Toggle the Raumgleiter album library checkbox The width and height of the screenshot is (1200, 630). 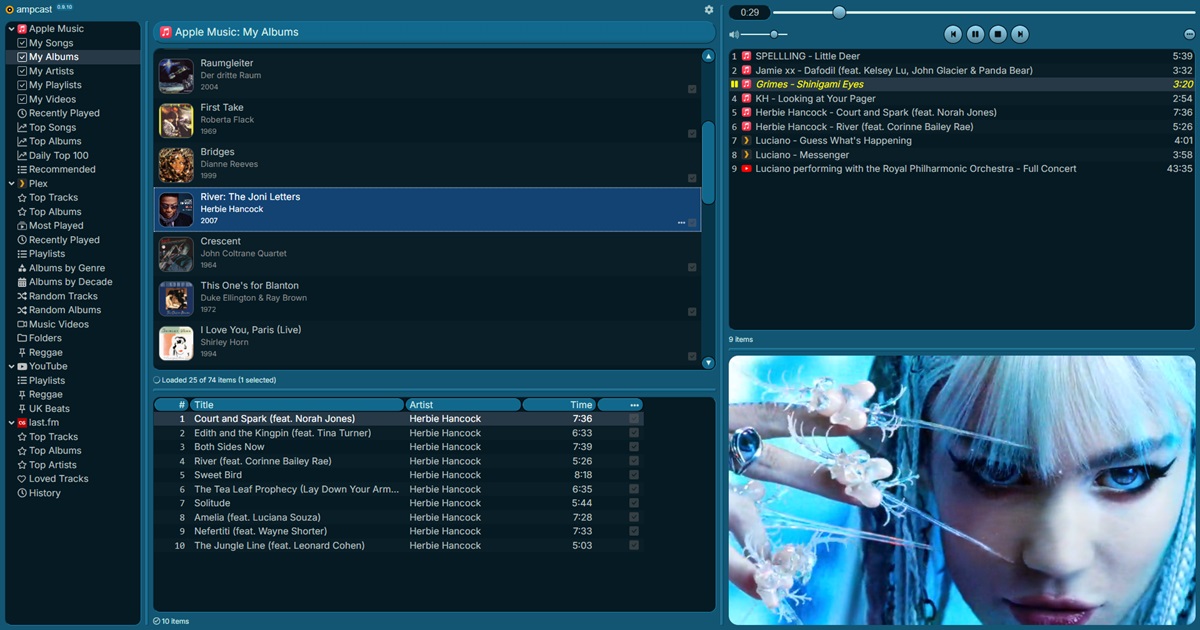click(692, 89)
